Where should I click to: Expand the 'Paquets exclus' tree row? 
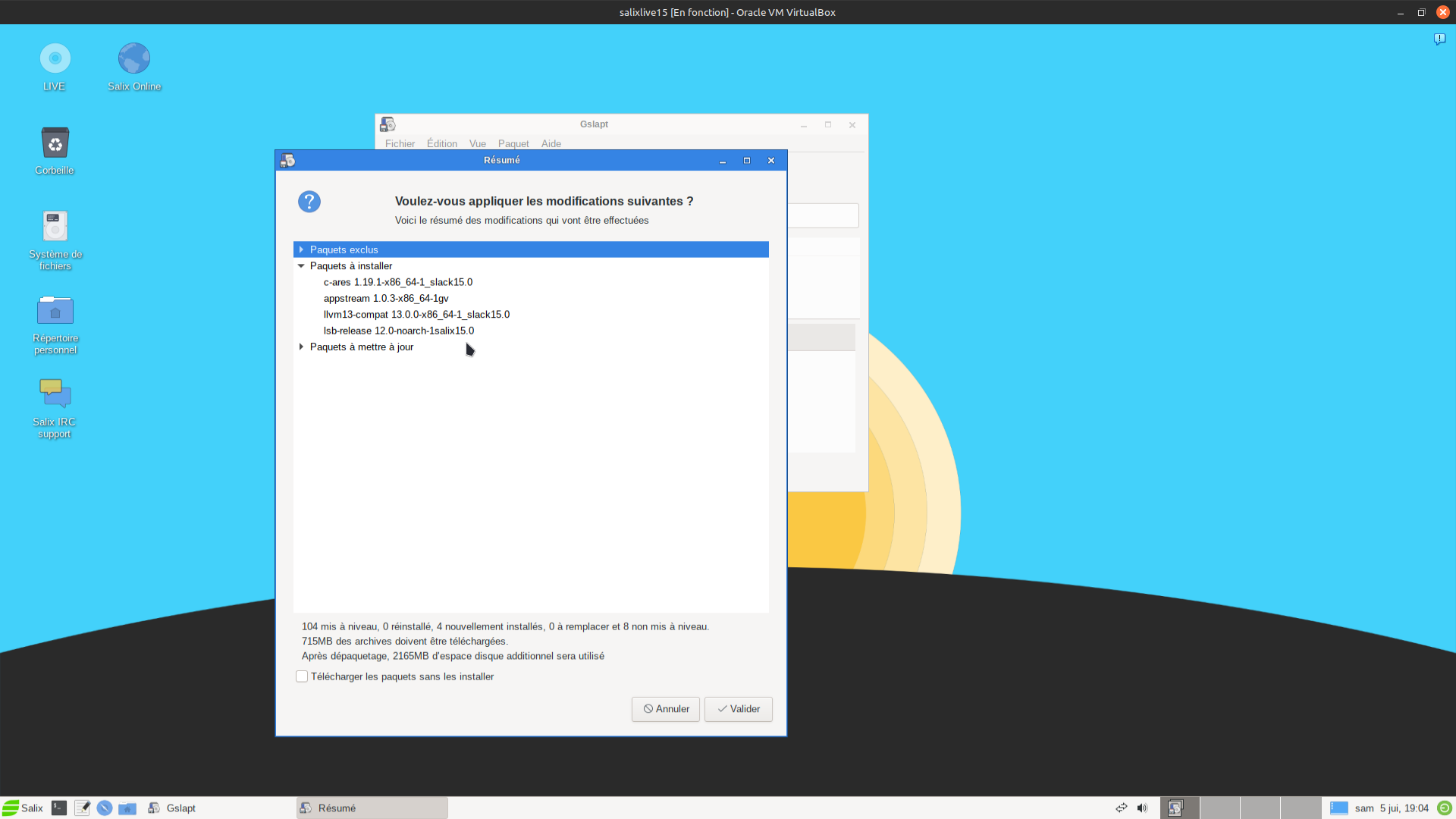[302, 249]
